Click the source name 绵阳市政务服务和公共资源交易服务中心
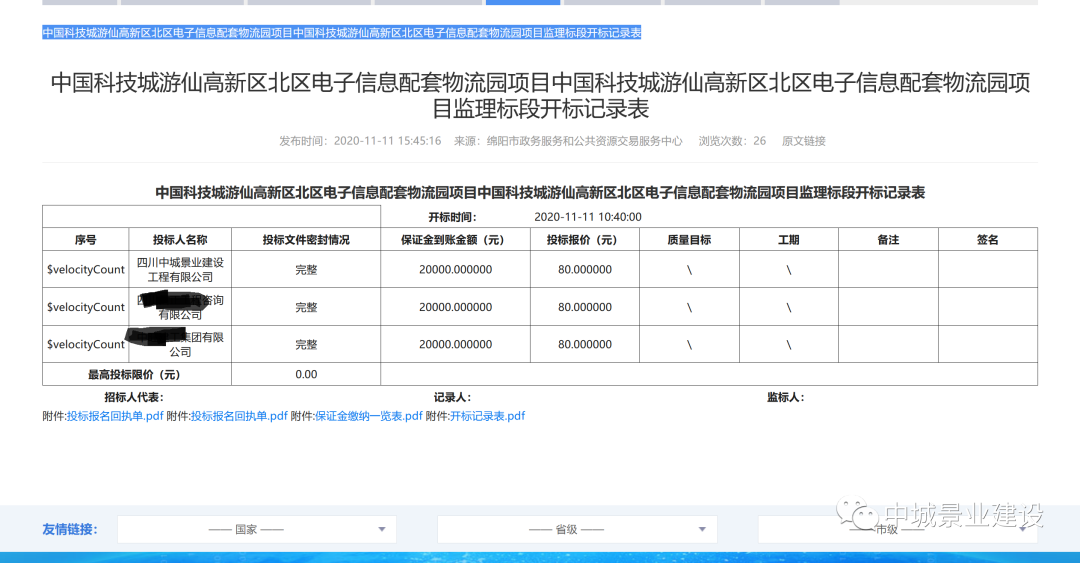 [x=584, y=141]
